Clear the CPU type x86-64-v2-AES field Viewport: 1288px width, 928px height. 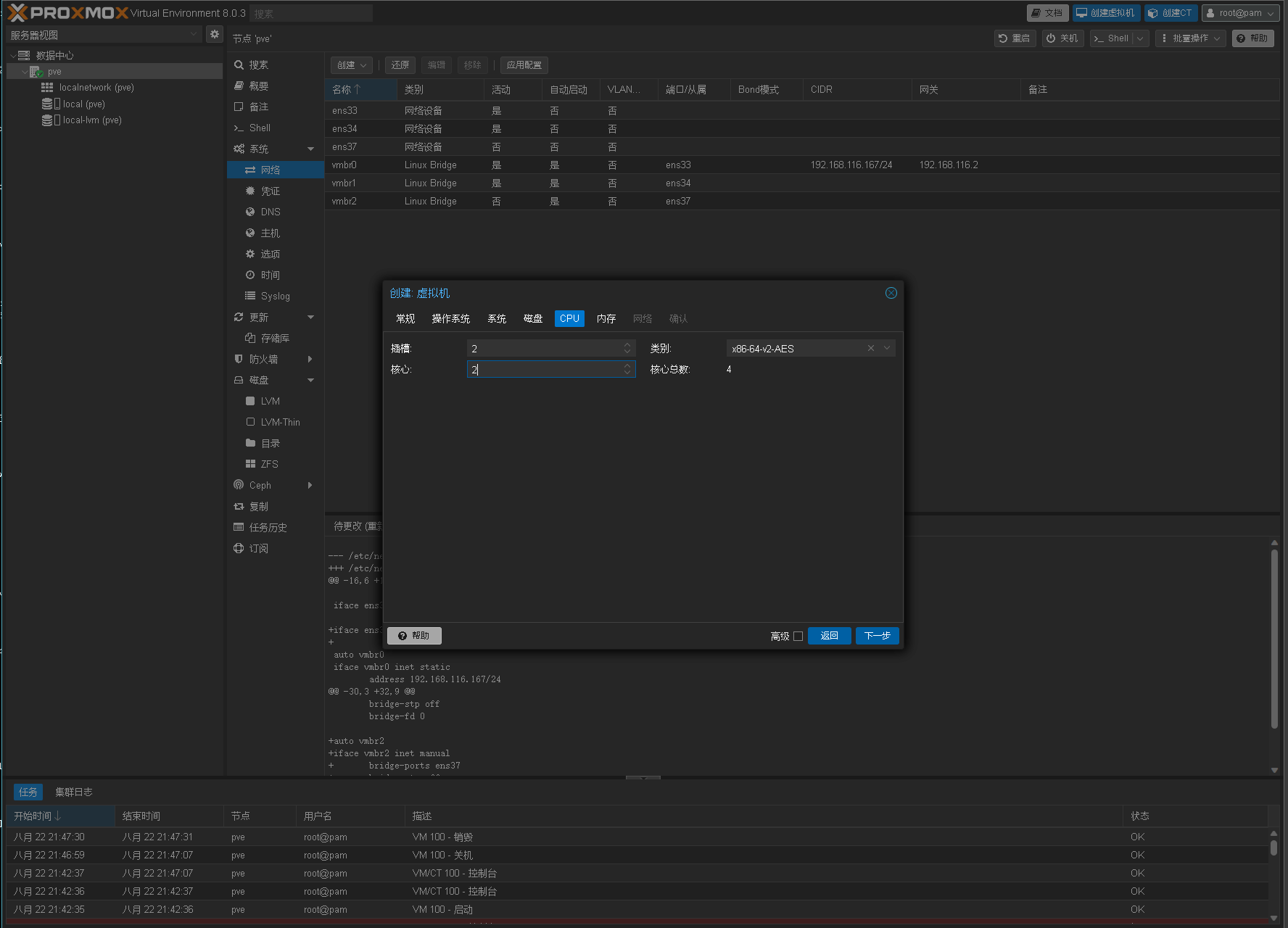[x=870, y=349]
